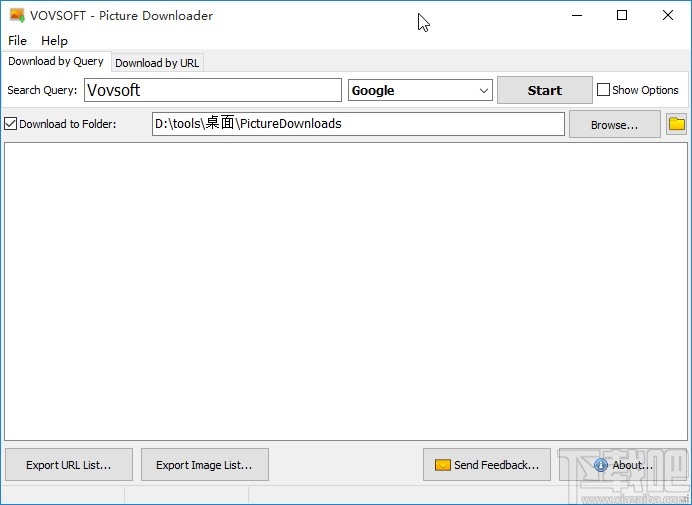Enable the Show Options checkbox
The image size is (692, 505).
pyautogui.click(x=604, y=90)
